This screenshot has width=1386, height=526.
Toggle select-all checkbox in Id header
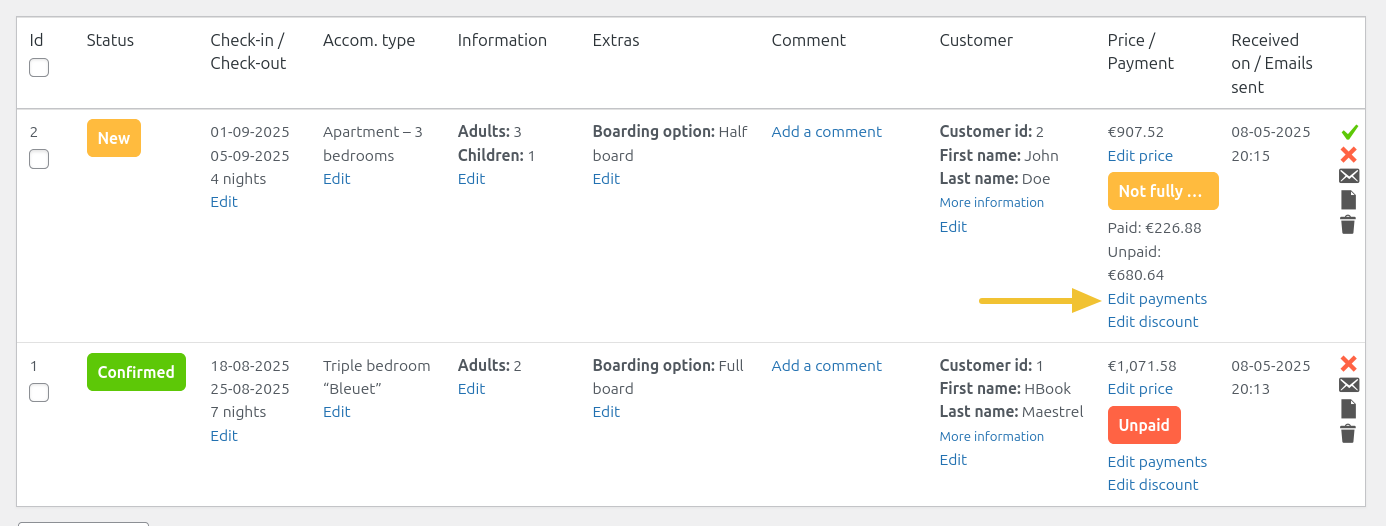point(39,68)
